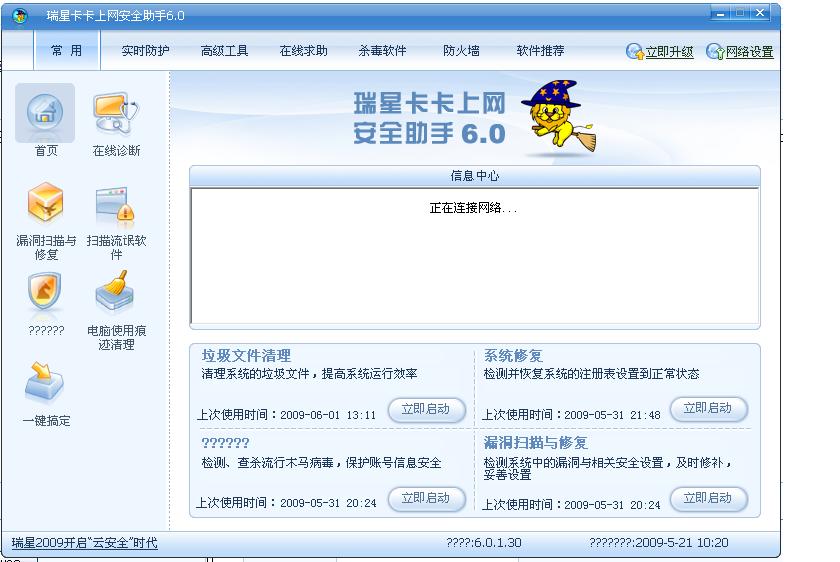Start the ?????? trojan scan 立即启动 button
The height and width of the screenshot is (562, 840).
pyautogui.click(x=426, y=498)
